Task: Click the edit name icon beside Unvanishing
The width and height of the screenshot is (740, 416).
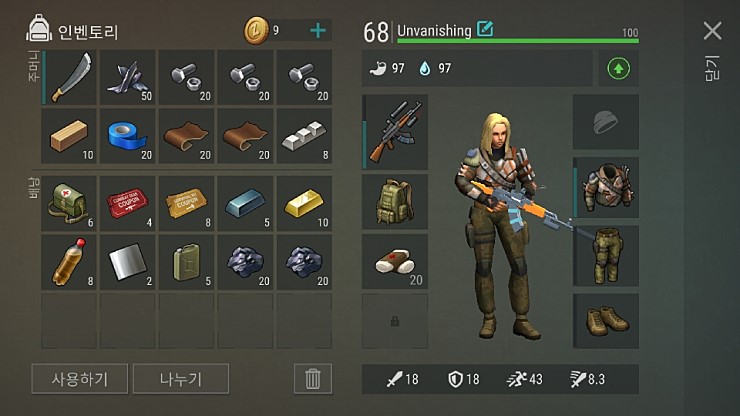Action: pos(485,29)
